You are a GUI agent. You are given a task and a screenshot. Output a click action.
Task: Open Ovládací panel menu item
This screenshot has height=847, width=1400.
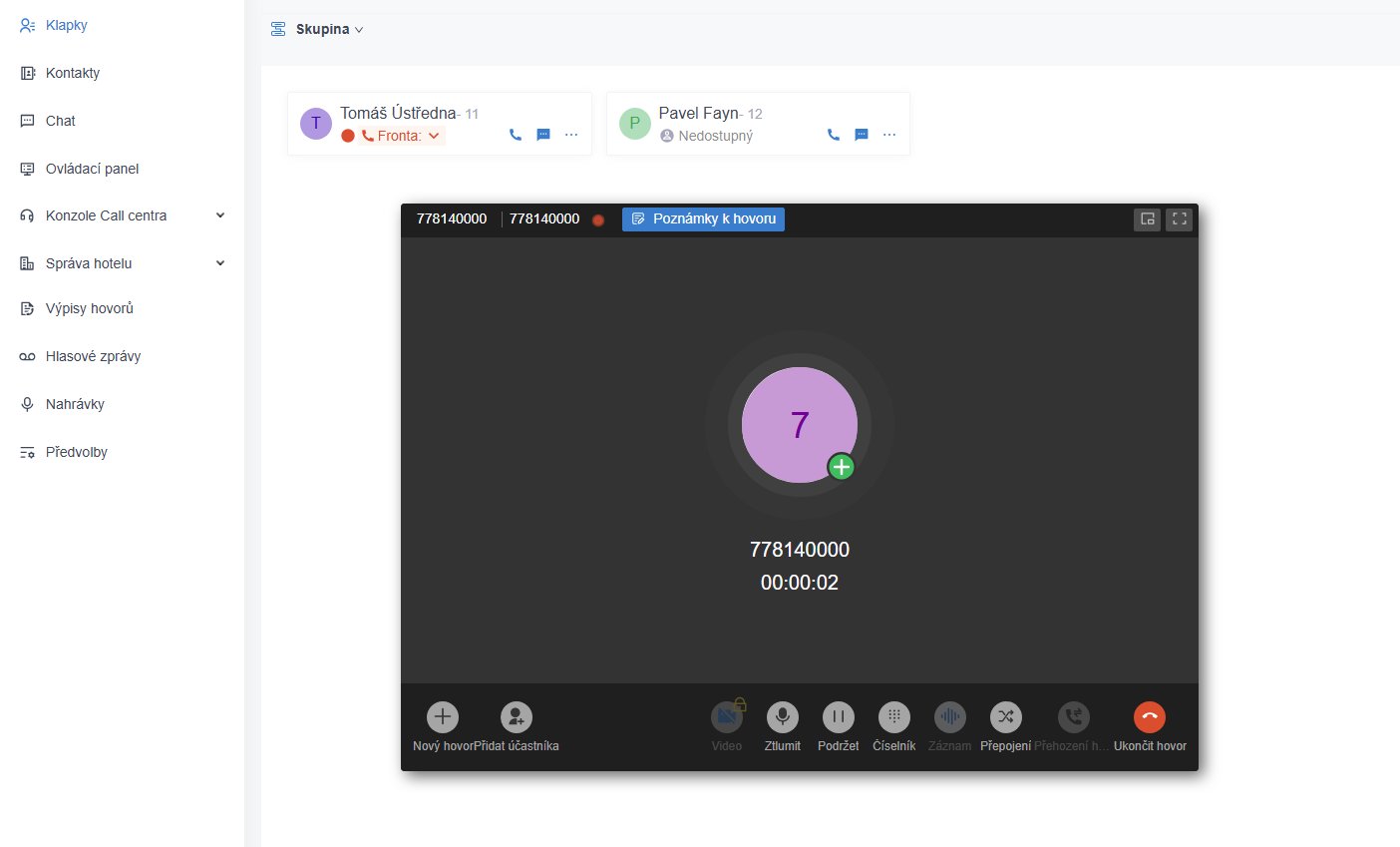[x=92, y=169]
